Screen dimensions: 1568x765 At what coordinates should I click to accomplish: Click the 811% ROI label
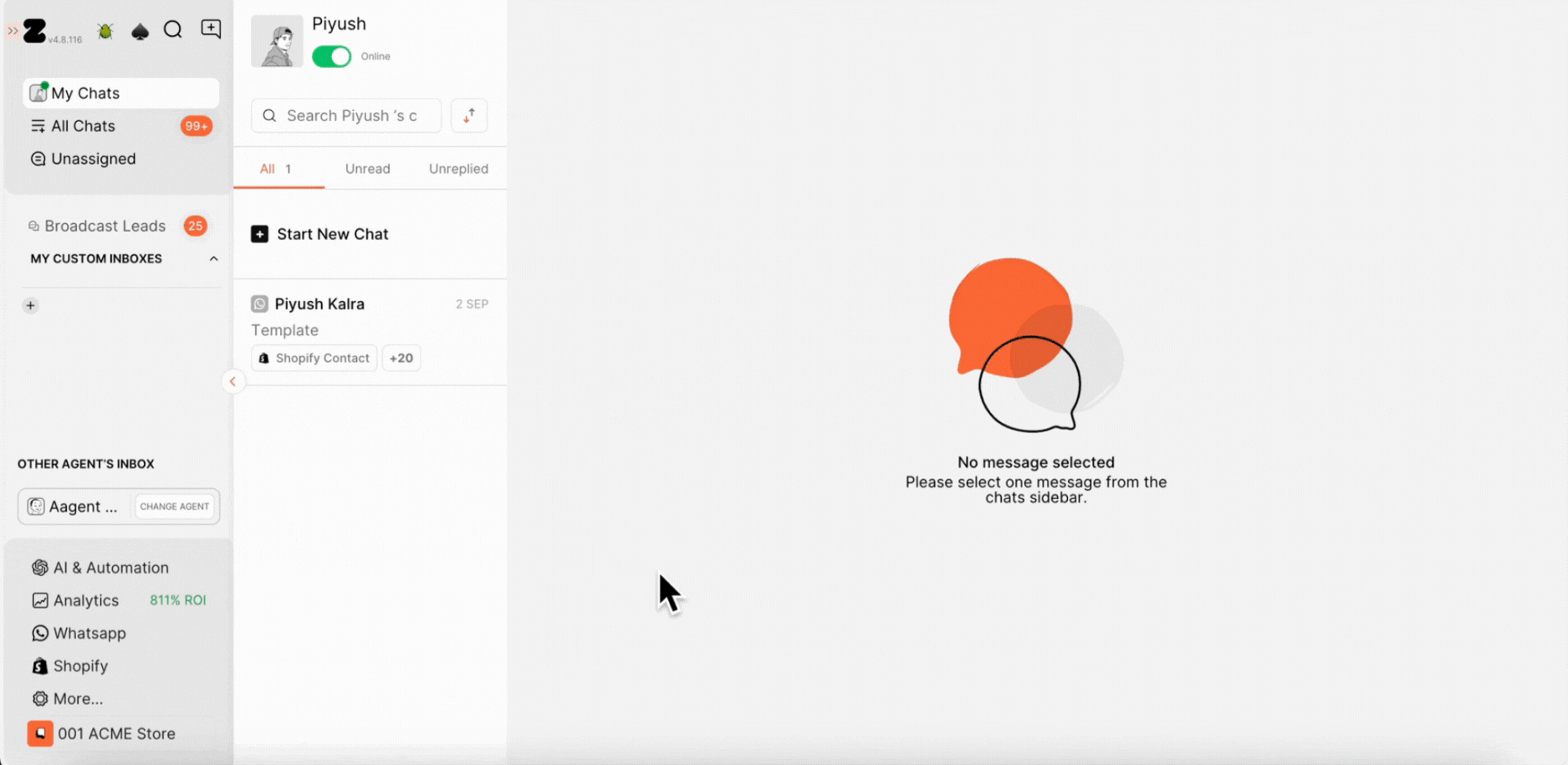tap(178, 600)
